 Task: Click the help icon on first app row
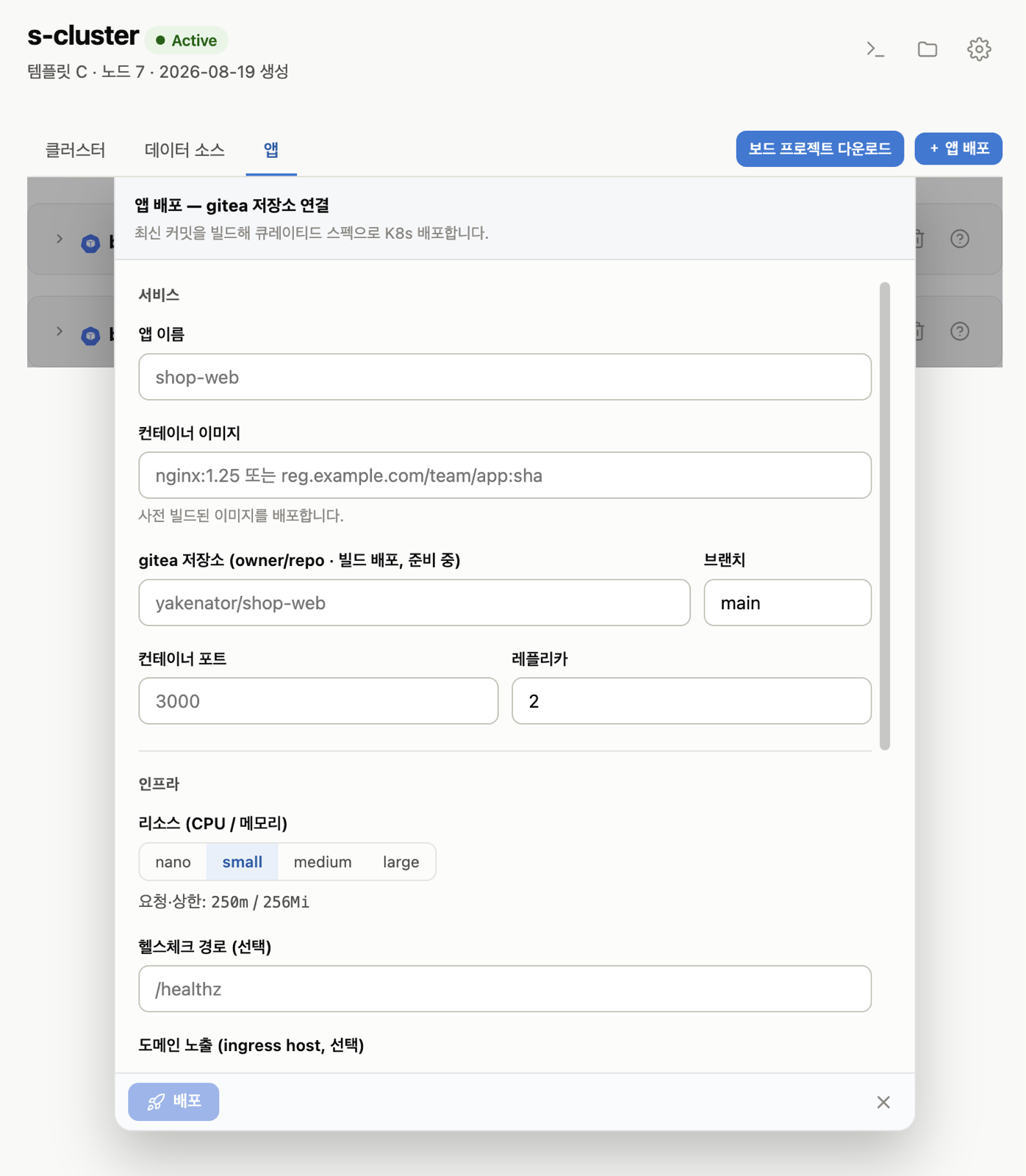(960, 239)
